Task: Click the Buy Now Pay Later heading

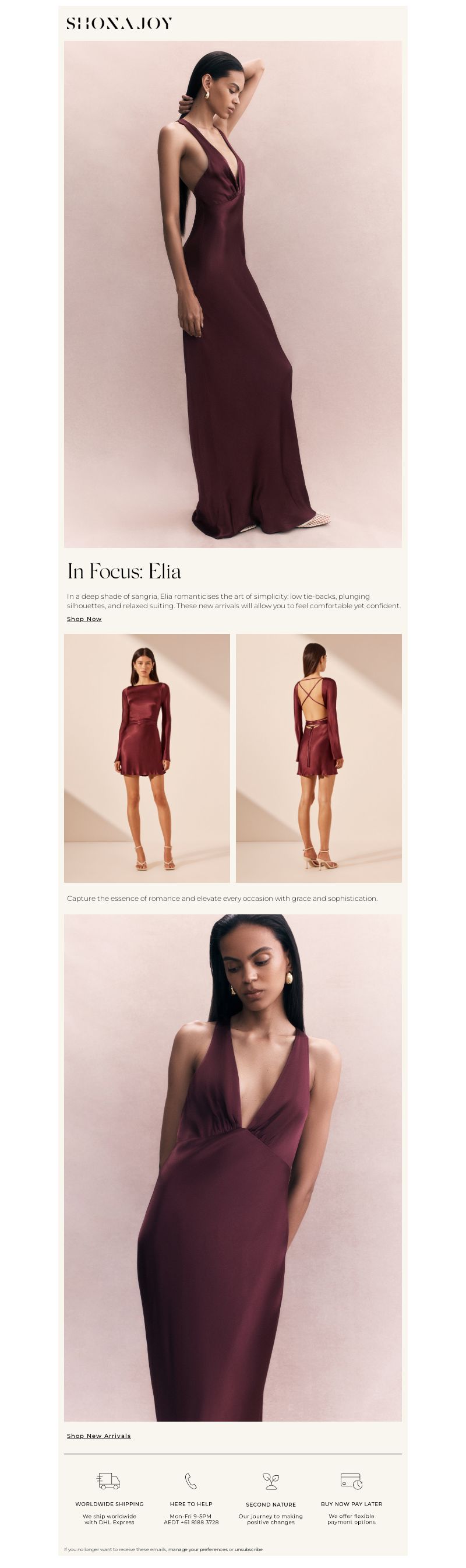Action: coord(352,1504)
